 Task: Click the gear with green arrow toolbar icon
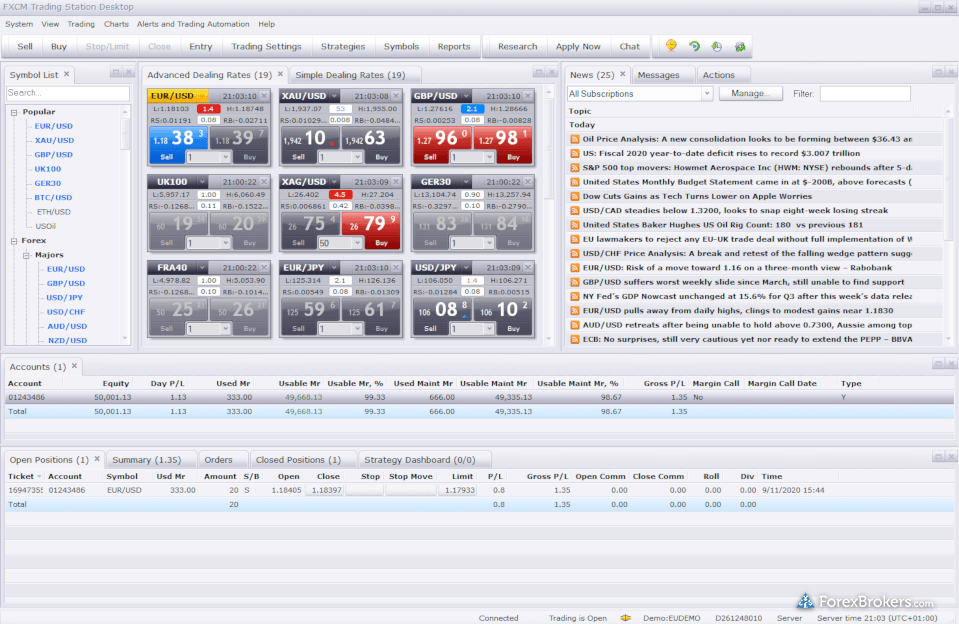coord(740,46)
